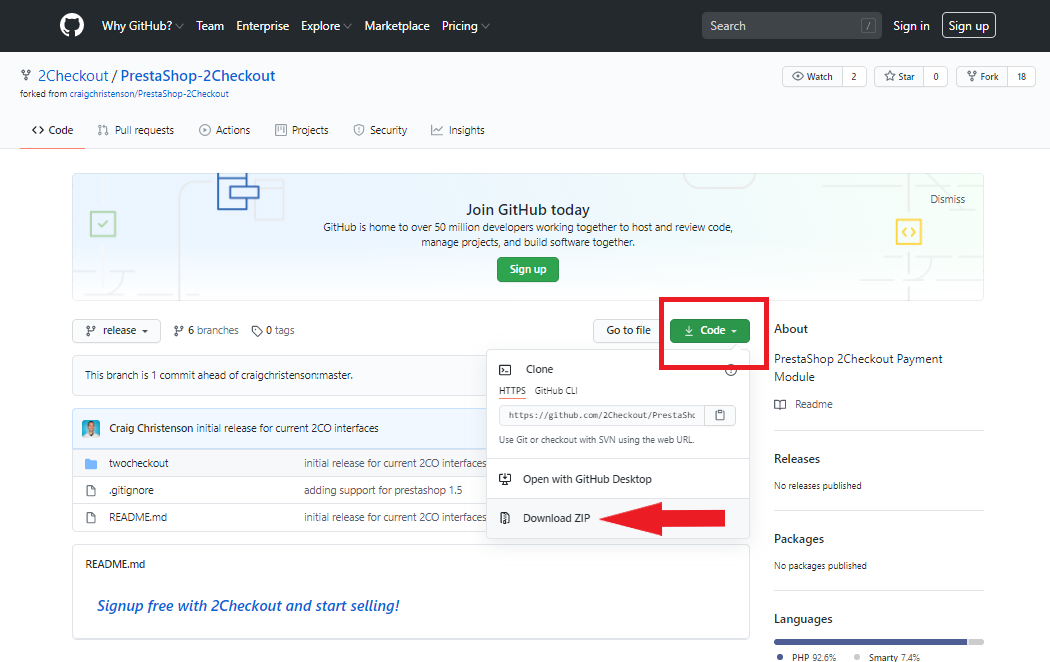This screenshot has width=1050, height=662.
Task: Click Download ZIP option
Action: pyautogui.click(x=617, y=518)
